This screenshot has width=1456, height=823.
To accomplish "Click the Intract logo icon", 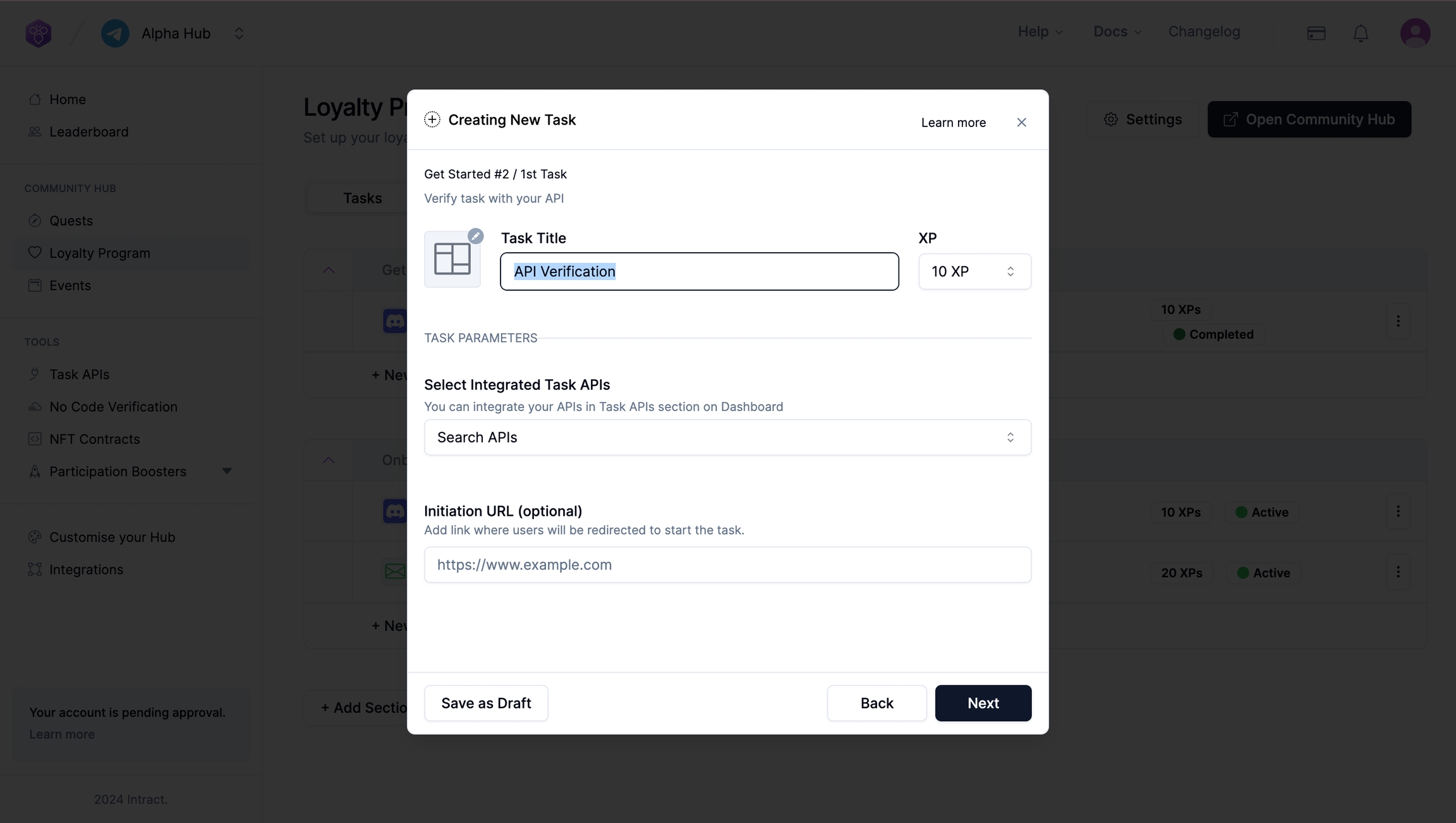I will (x=39, y=34).
